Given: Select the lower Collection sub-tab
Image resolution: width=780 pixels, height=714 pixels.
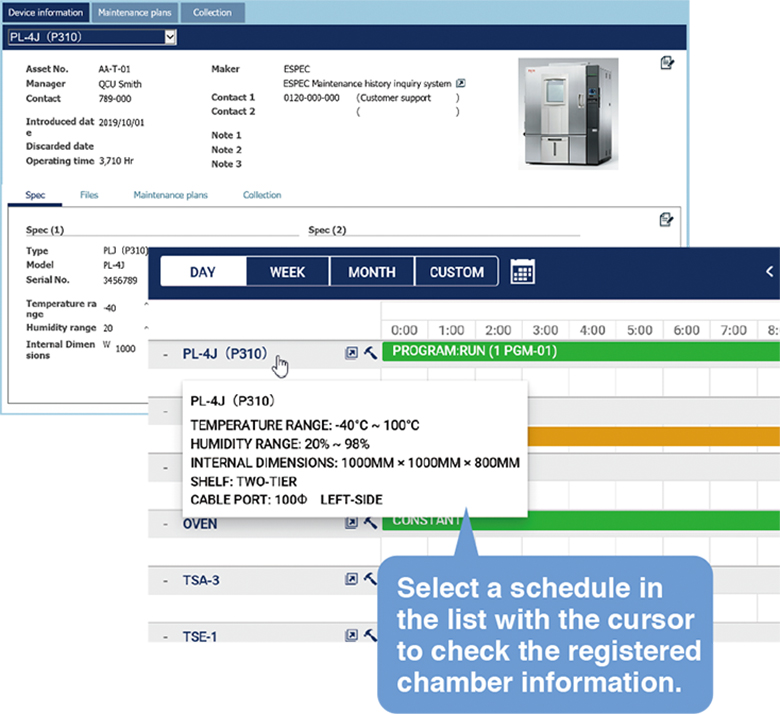Looking at the screenshot, I should pyautogui.click(x=262, y=195).
